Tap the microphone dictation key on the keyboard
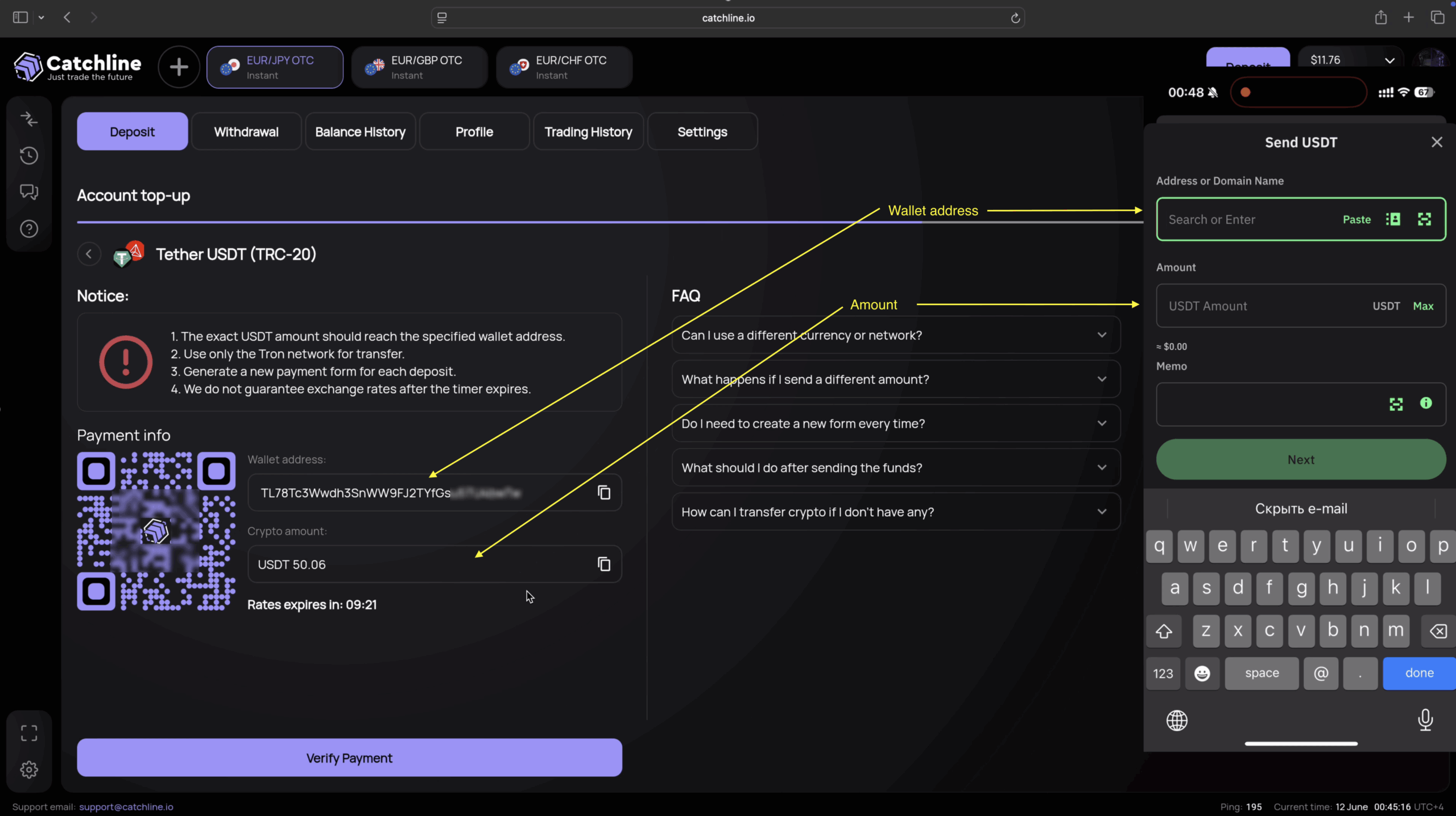Viewport: 1456px width, 816px height. tap(1425, 720)
